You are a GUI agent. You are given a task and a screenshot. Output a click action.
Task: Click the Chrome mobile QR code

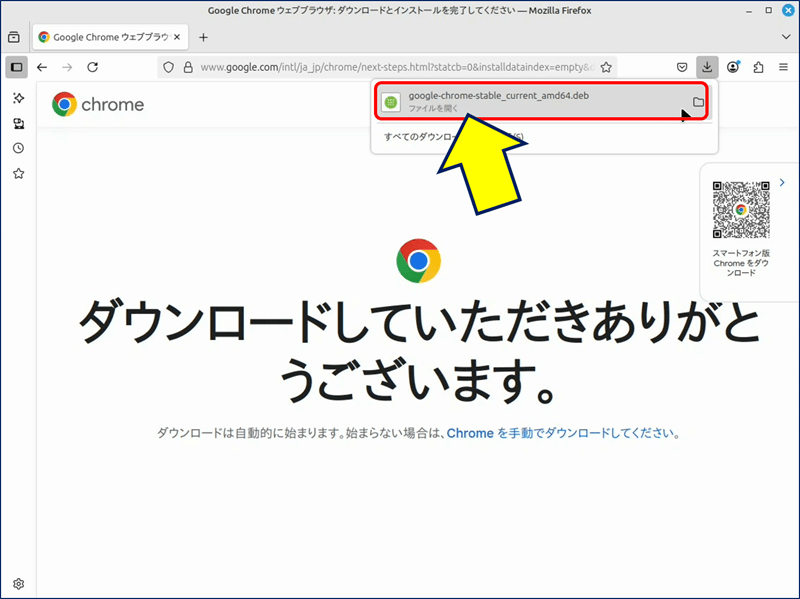[x=741, y=210]
